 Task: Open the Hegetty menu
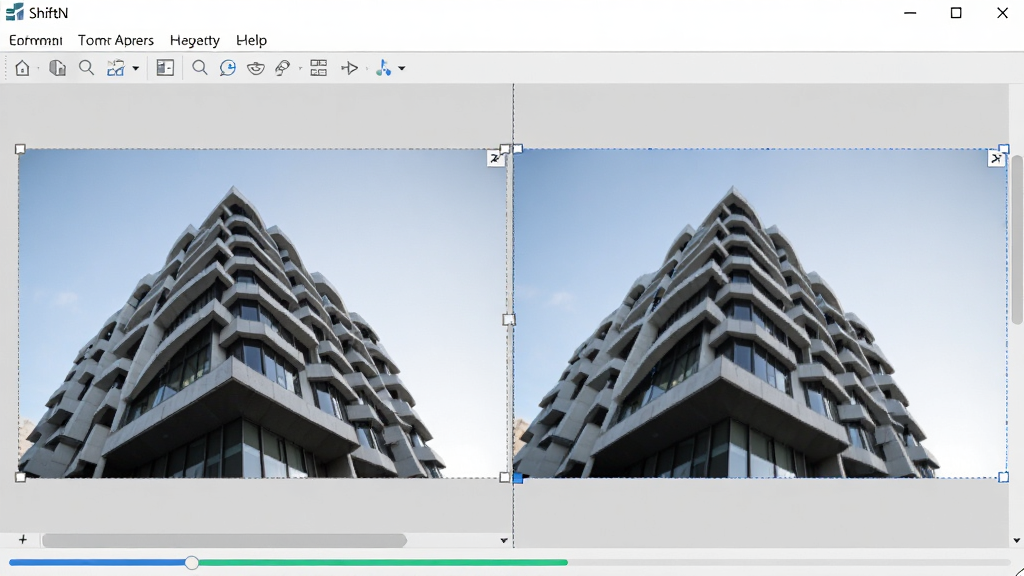[195, 40]
